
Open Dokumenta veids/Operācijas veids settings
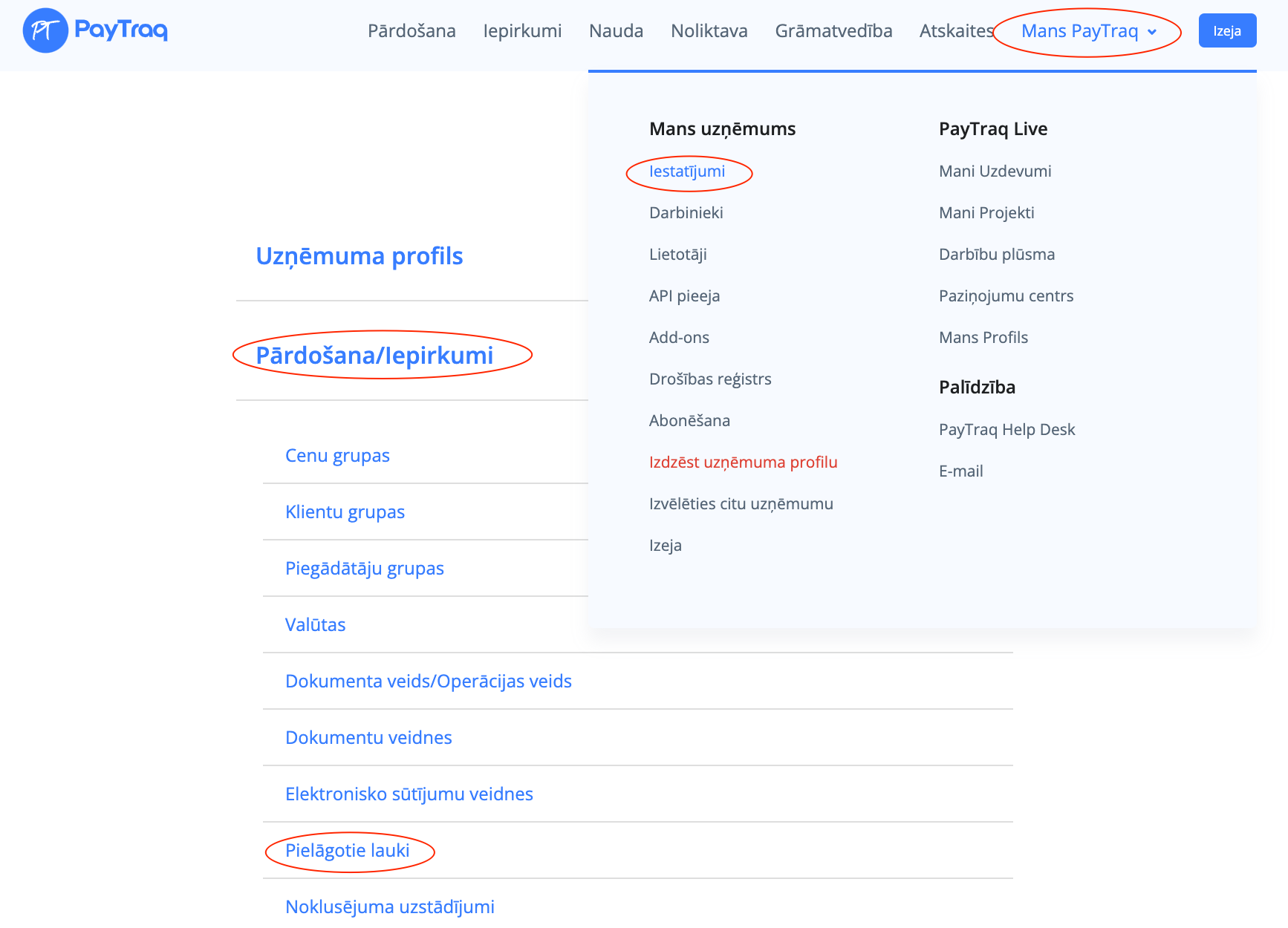428,682
